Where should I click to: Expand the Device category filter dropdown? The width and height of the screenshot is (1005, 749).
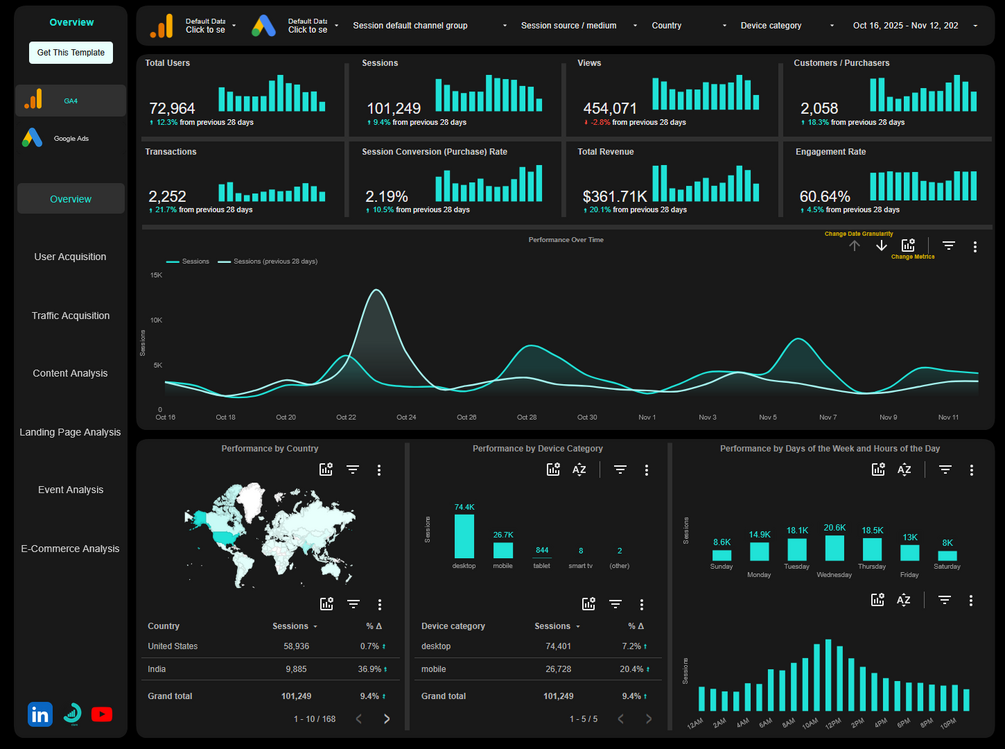click(x=788, y=26)
